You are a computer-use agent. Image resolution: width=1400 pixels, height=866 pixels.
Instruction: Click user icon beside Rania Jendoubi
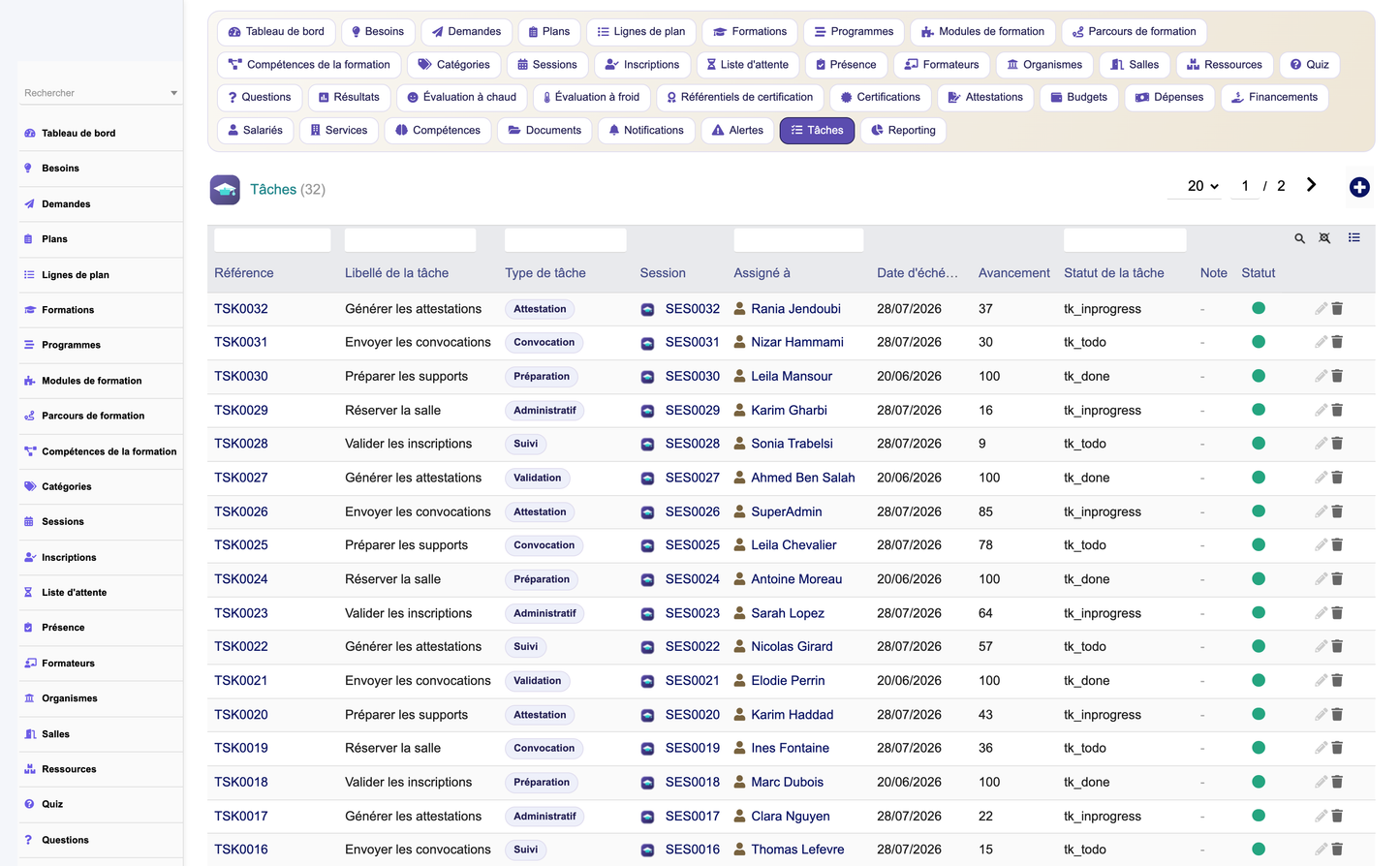(x=740, y=308)
